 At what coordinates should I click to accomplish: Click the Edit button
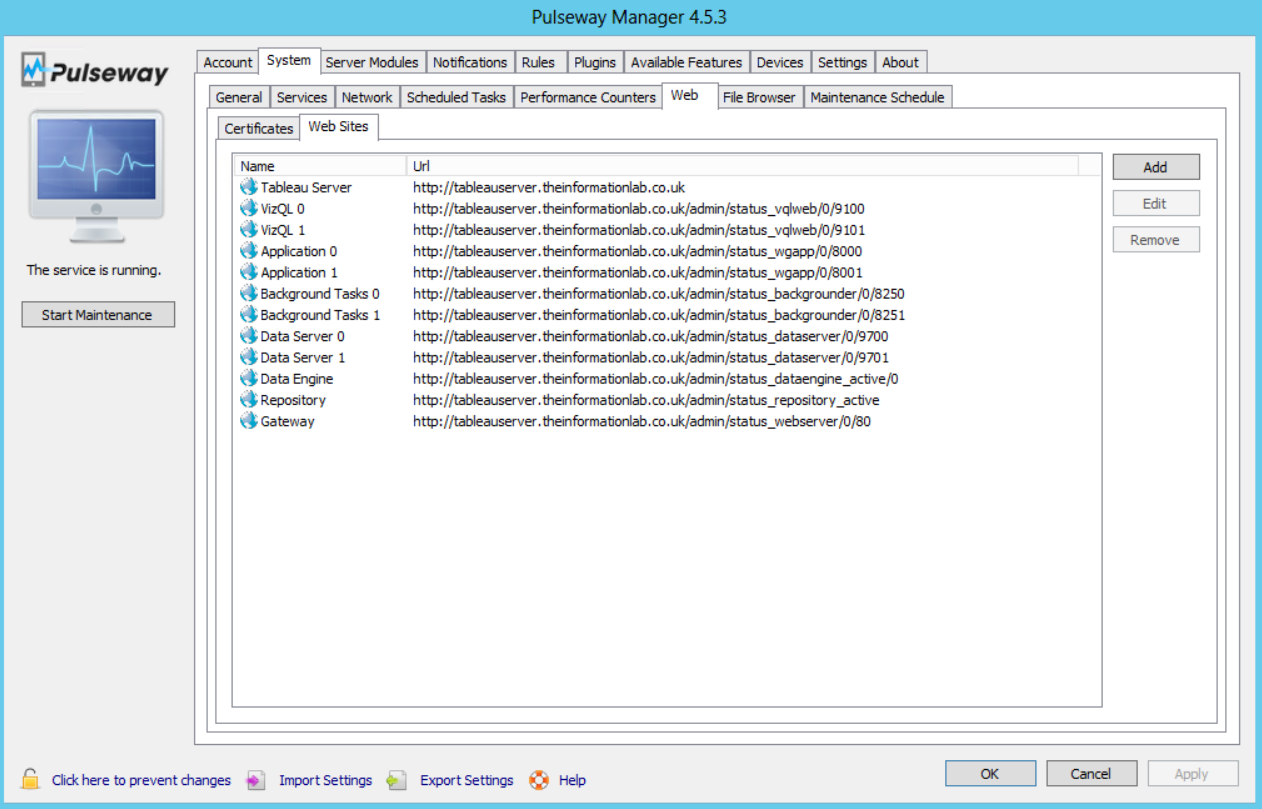[1155, 203]
